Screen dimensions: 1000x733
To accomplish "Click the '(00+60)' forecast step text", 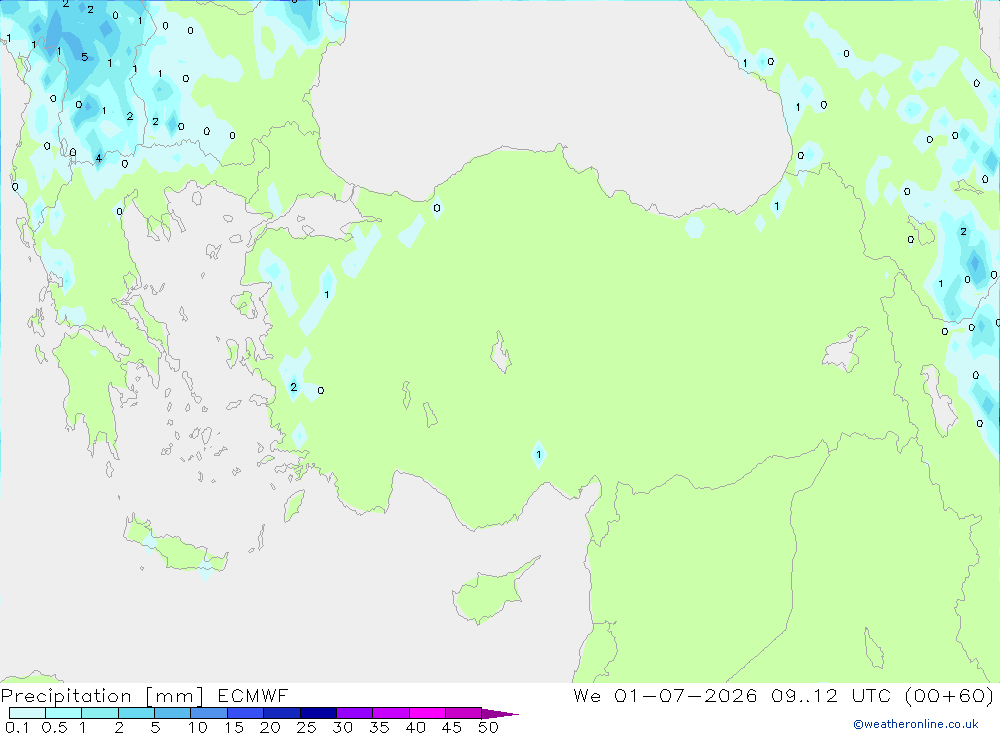I will pyautogui.click(x=950, y=696).
